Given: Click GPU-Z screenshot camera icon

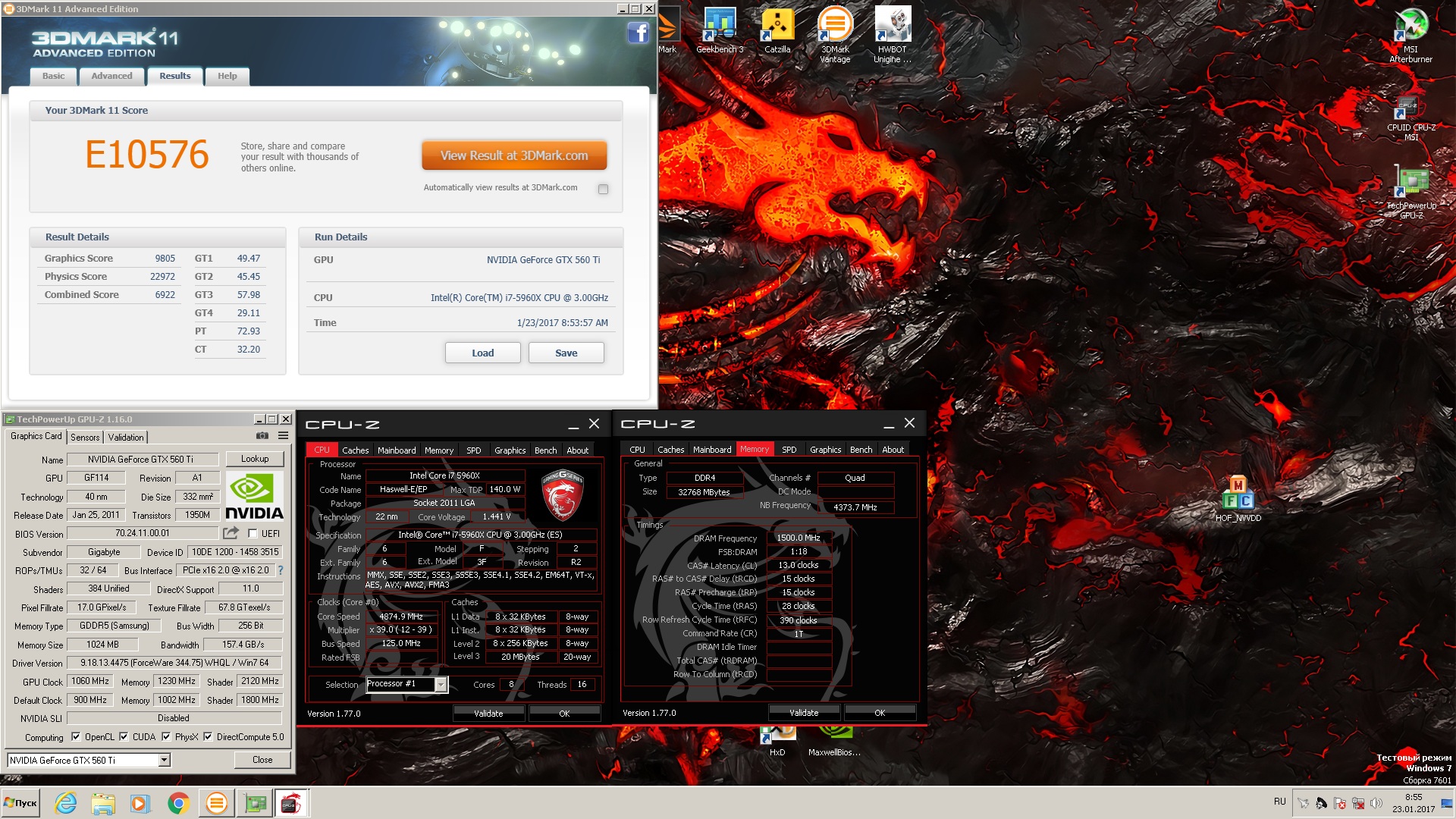Looking at the screenshot, I should point(262,436).
